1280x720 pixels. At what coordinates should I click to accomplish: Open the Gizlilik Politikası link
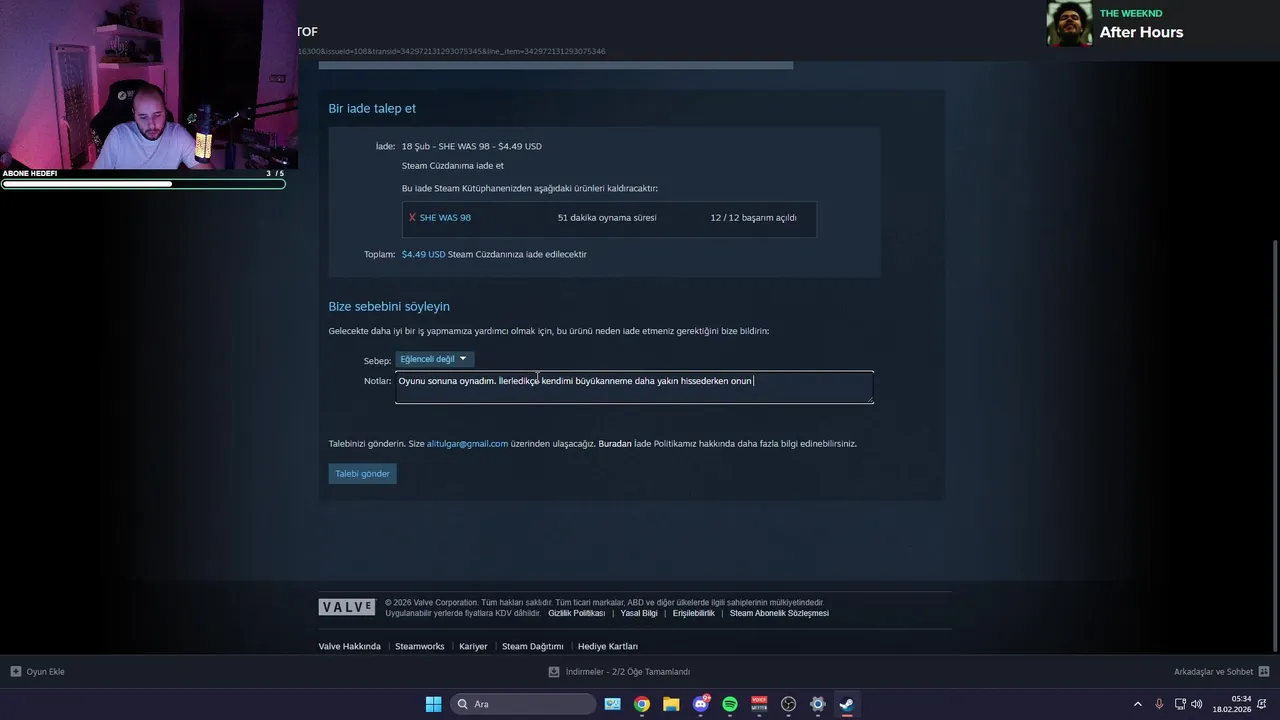(577, 613)
